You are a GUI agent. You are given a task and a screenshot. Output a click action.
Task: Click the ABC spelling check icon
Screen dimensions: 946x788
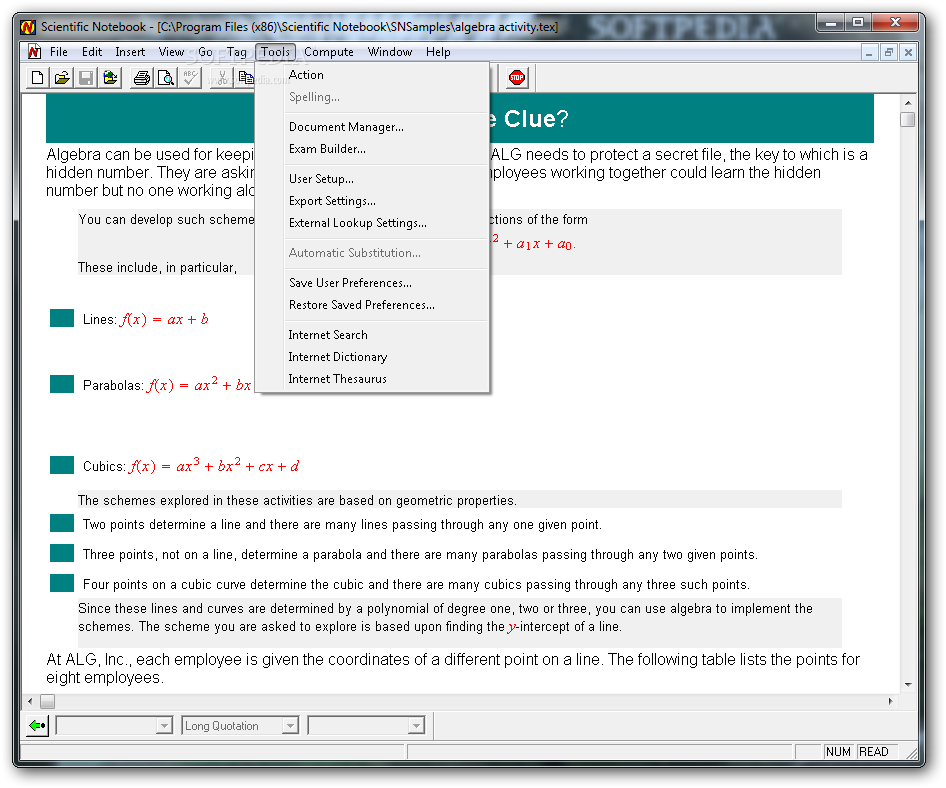pos(191,78)
